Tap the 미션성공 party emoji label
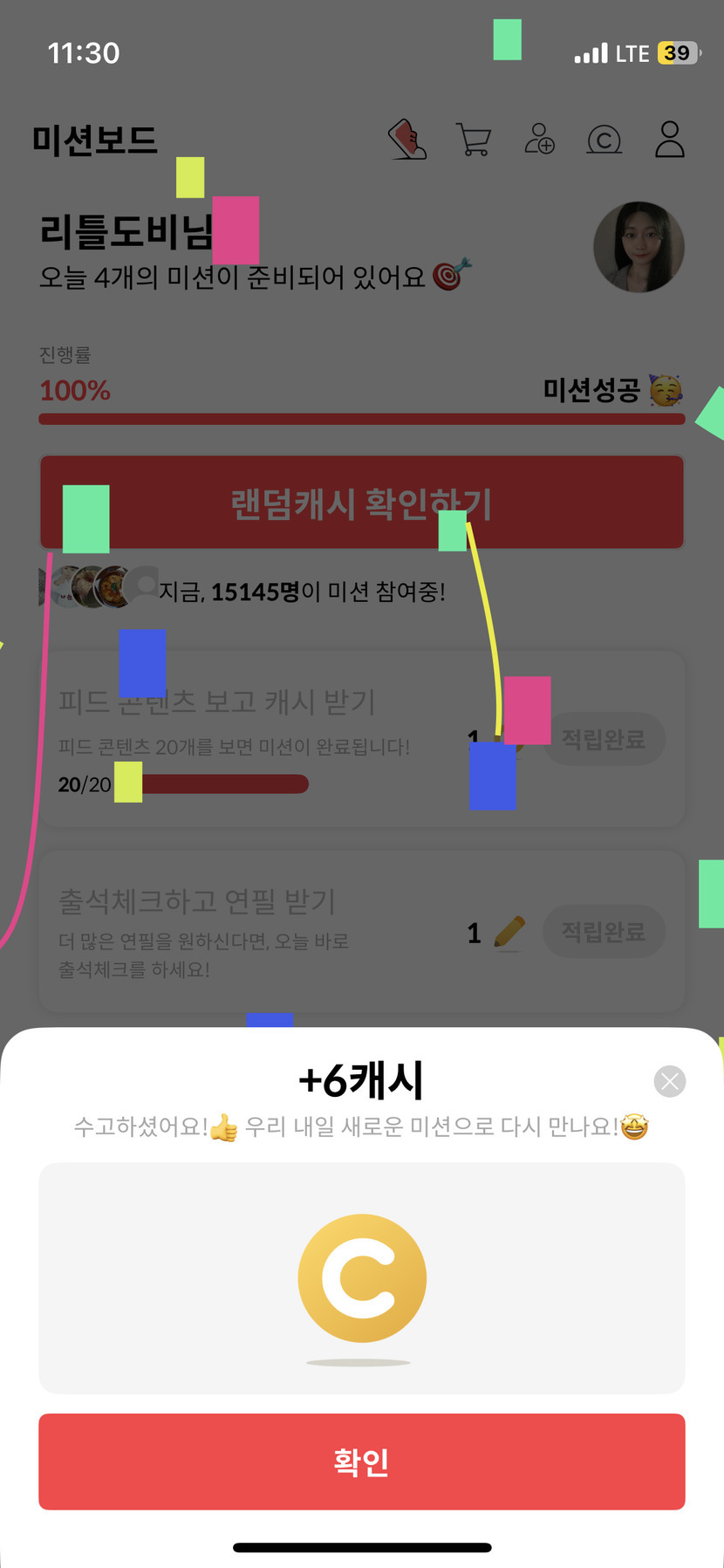The width and height of the screenshot is (724, 1568). pyautogui.click(x=612, y=390)
